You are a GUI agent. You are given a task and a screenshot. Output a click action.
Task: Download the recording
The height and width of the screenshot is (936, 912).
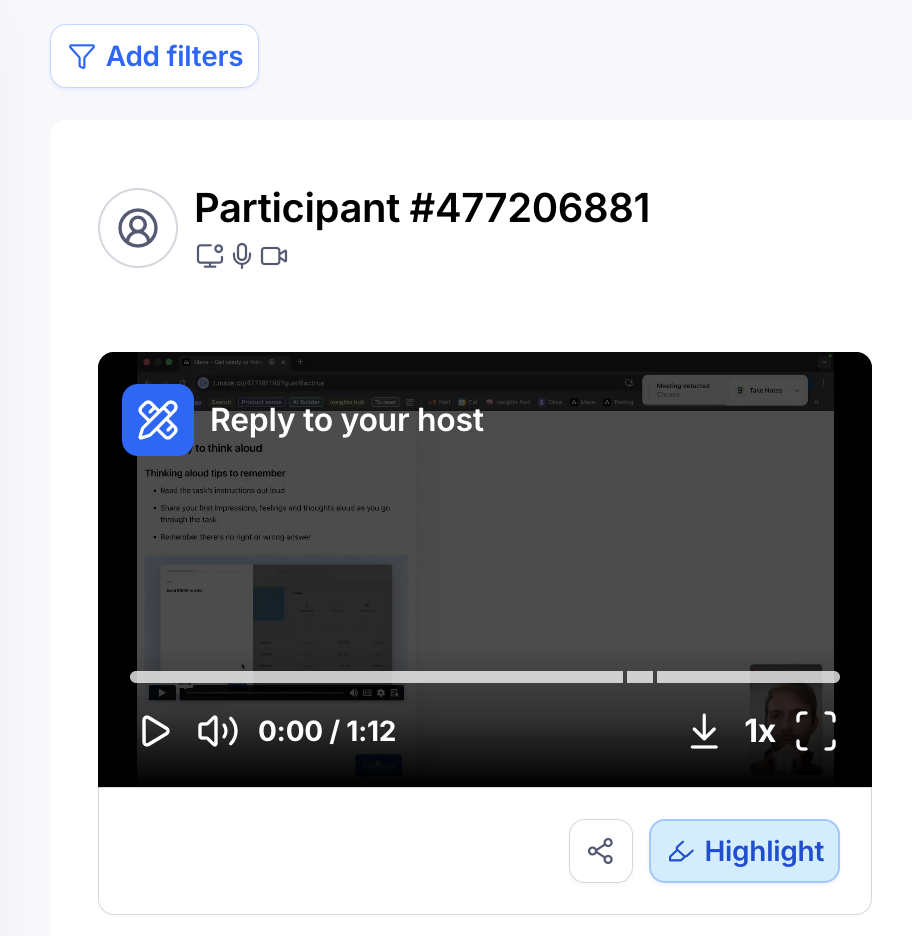point(704,731)
